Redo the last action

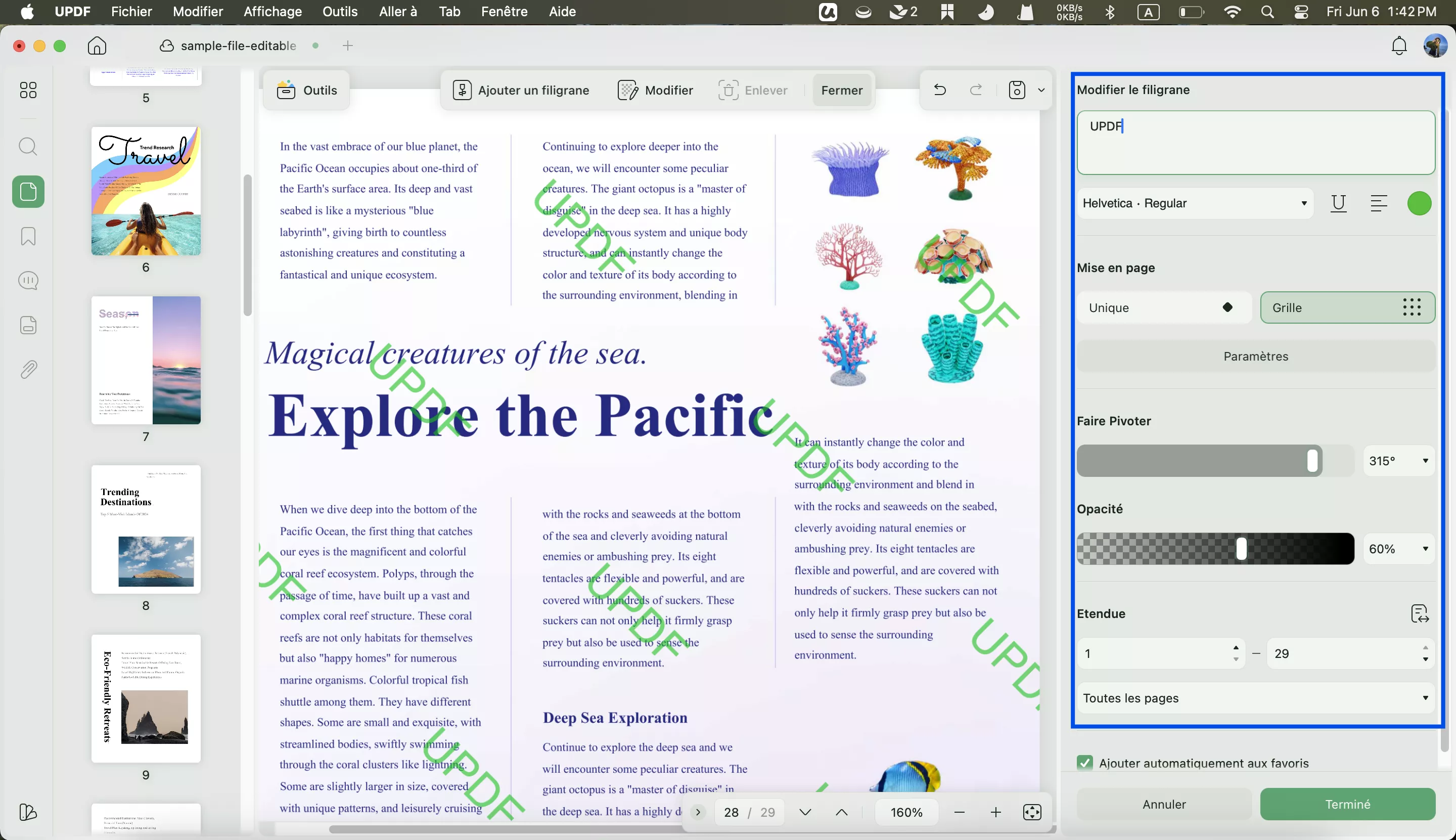click(976, 90)
